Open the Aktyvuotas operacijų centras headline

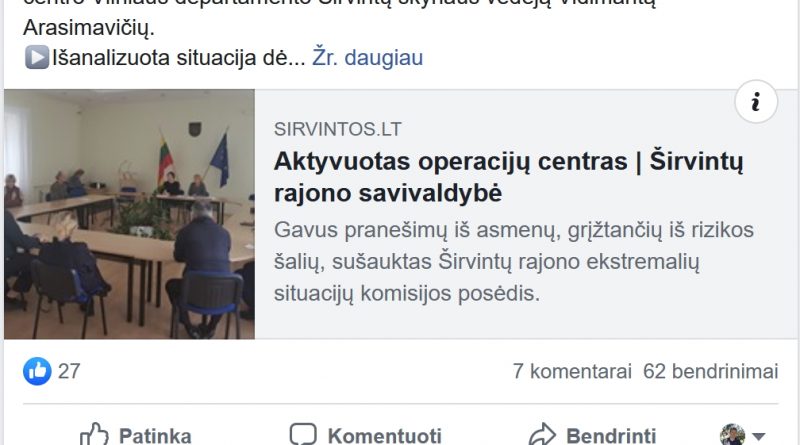(509, 177)
